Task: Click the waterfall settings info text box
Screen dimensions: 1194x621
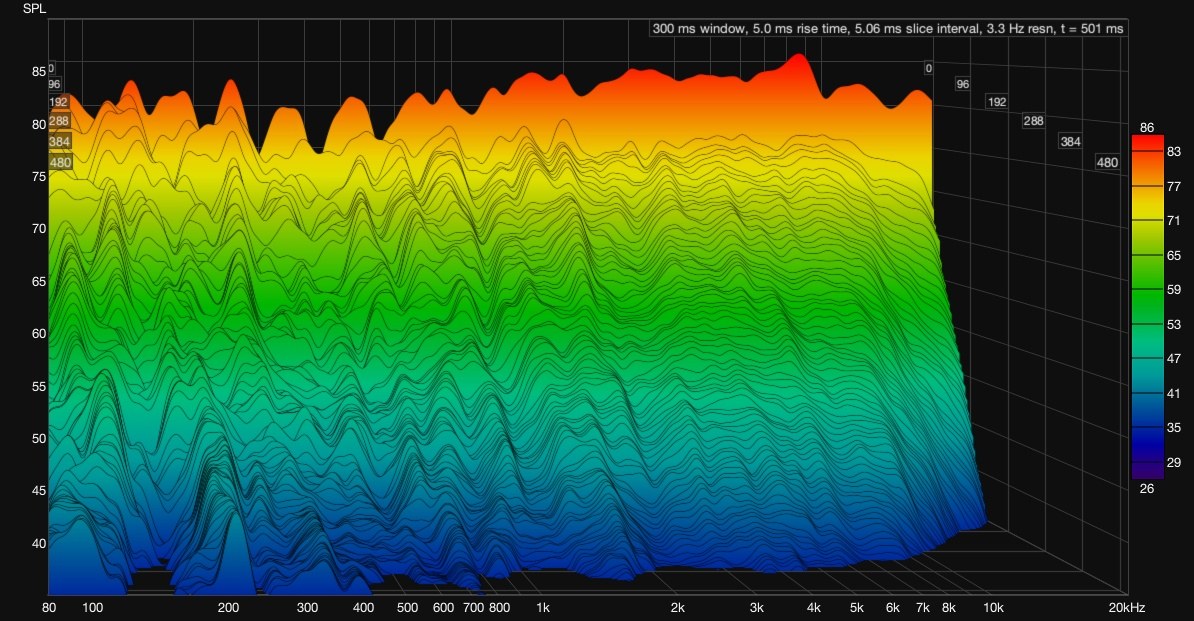Action: (888, 29)
